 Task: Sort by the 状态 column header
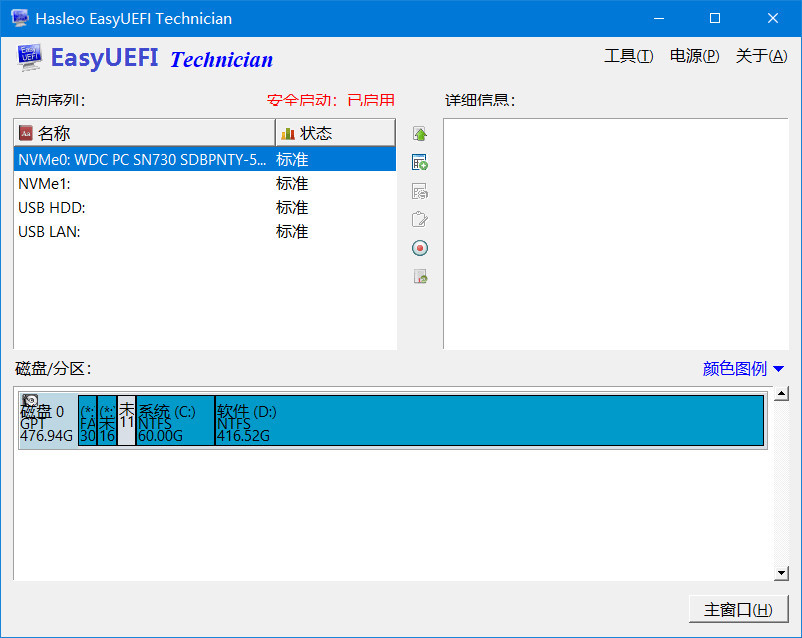coord(335,133)
